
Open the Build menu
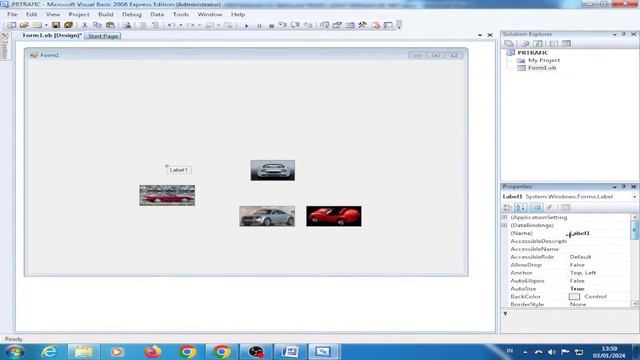coord(106,14)
